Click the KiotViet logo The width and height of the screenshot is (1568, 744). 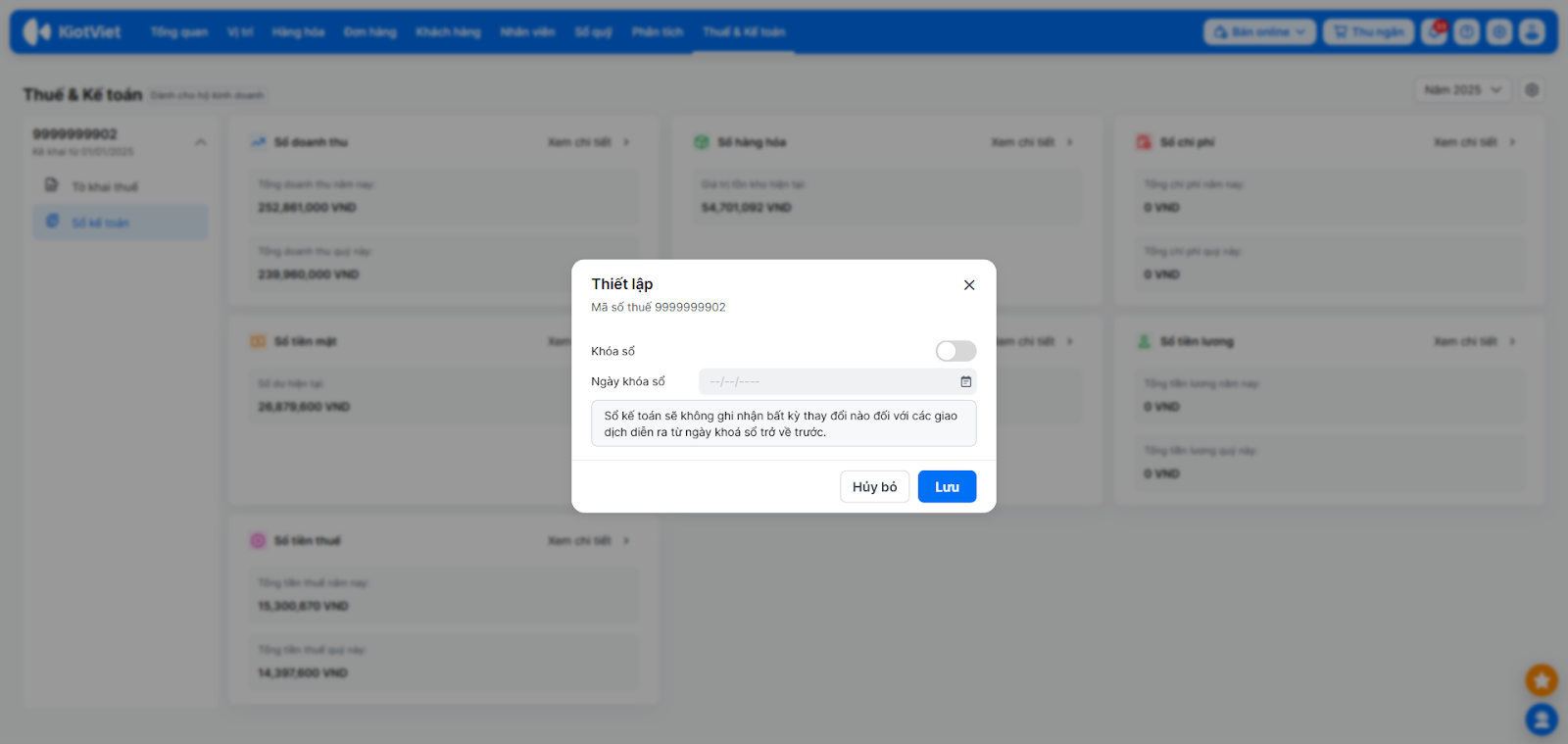coord(72,32)
